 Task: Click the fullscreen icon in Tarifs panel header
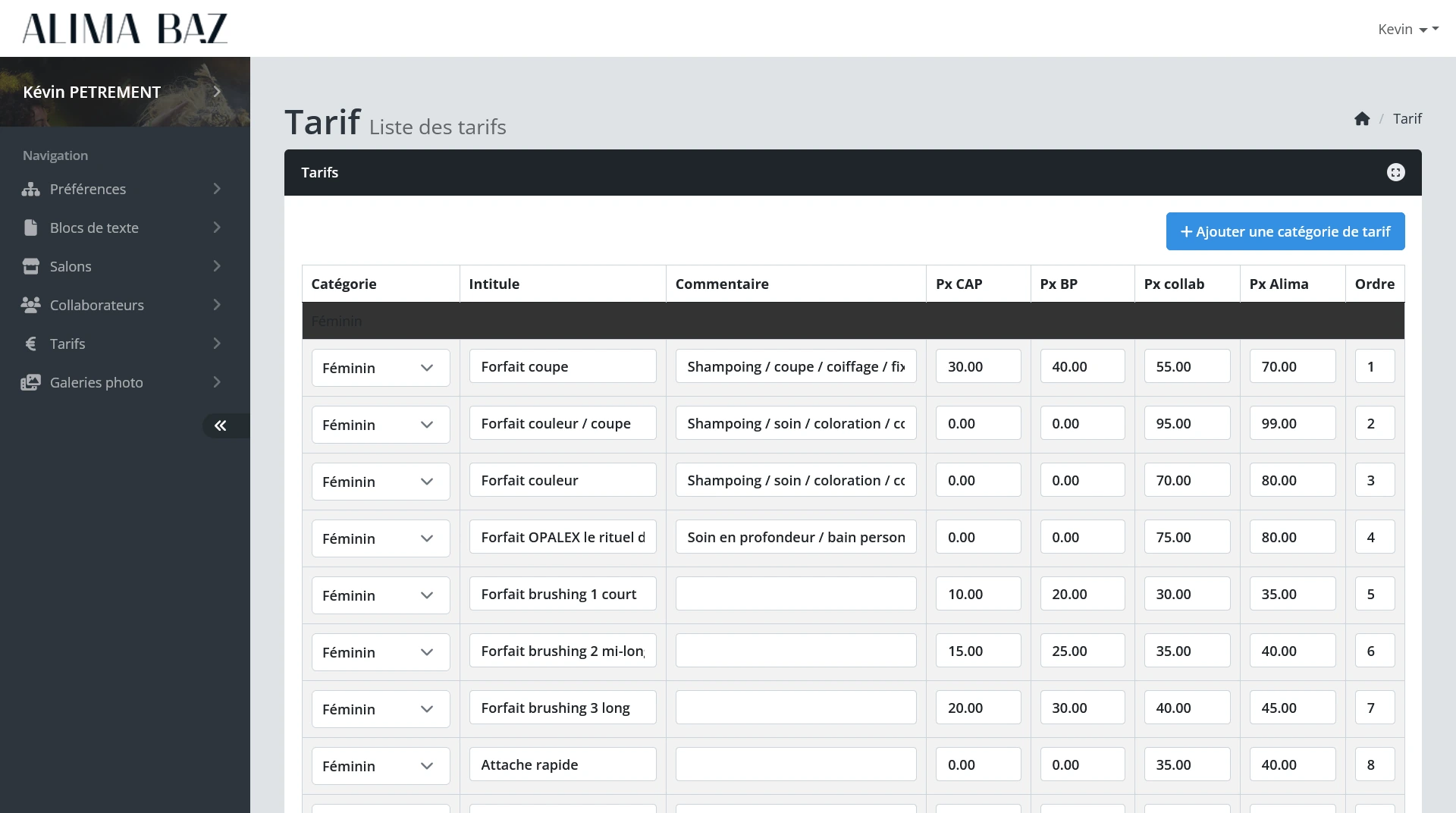click(1395, 173)
